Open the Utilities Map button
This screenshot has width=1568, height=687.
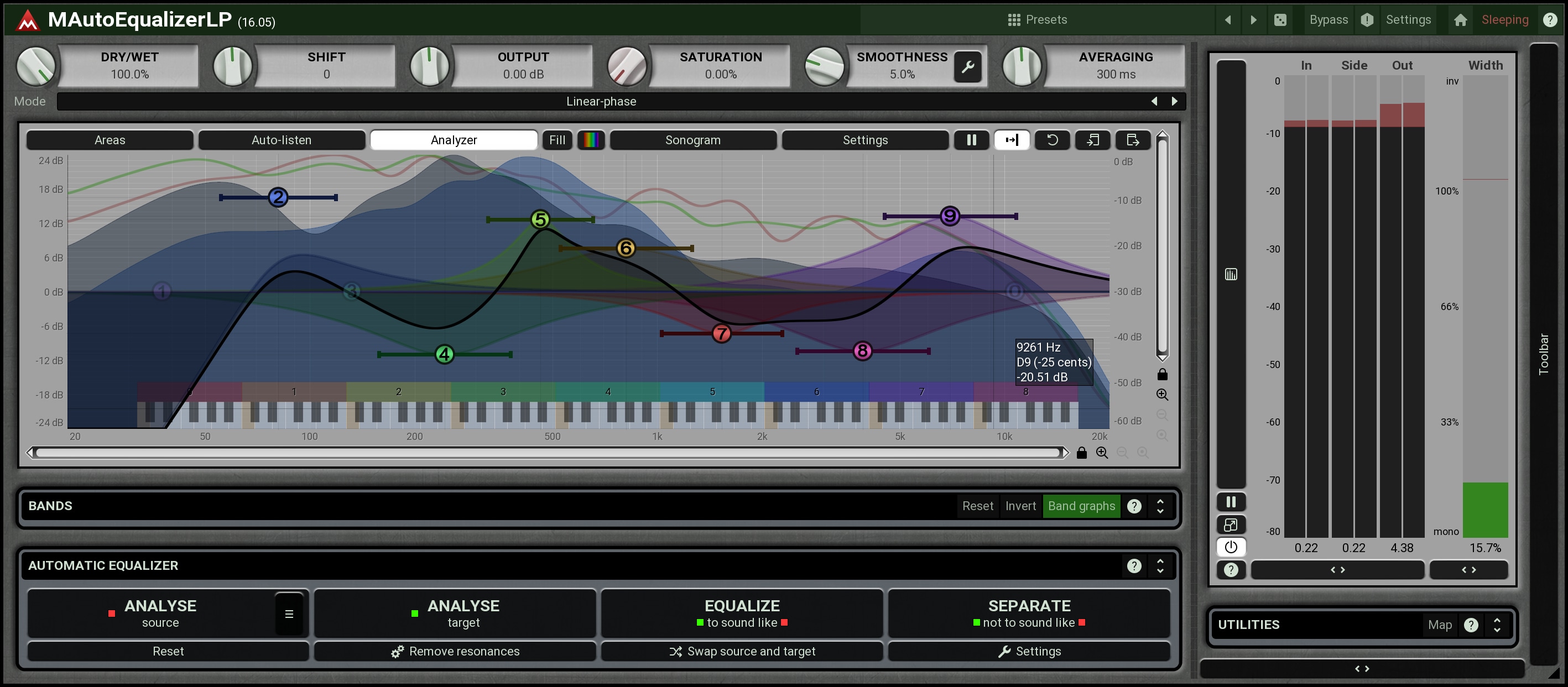point(1440,625)
